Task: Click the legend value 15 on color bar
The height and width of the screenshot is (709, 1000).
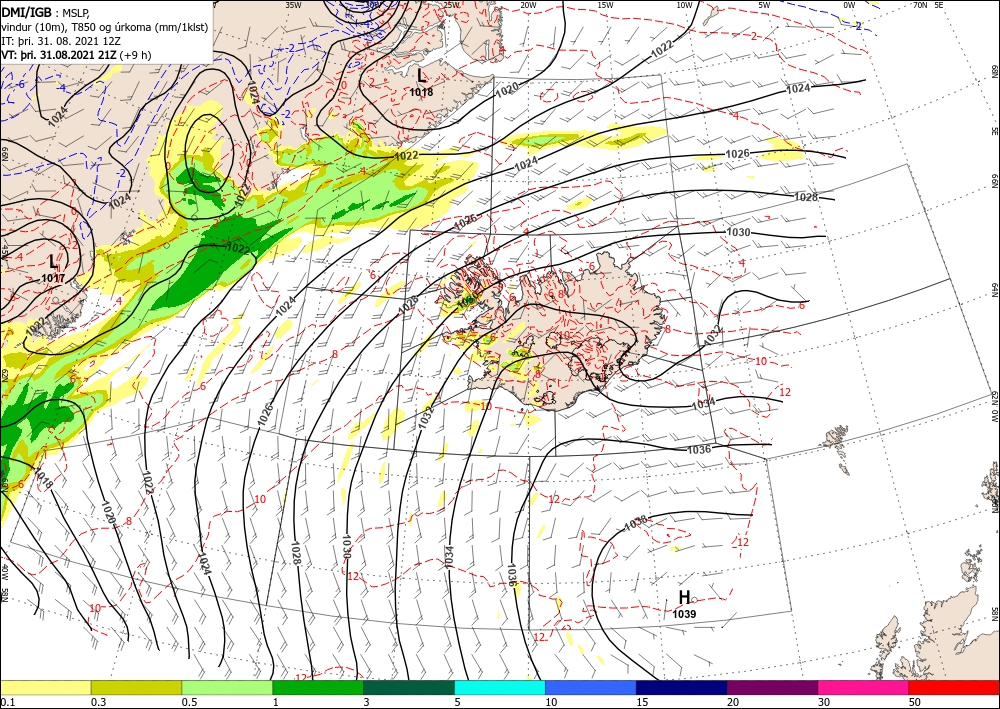Action: coord(642,702)
